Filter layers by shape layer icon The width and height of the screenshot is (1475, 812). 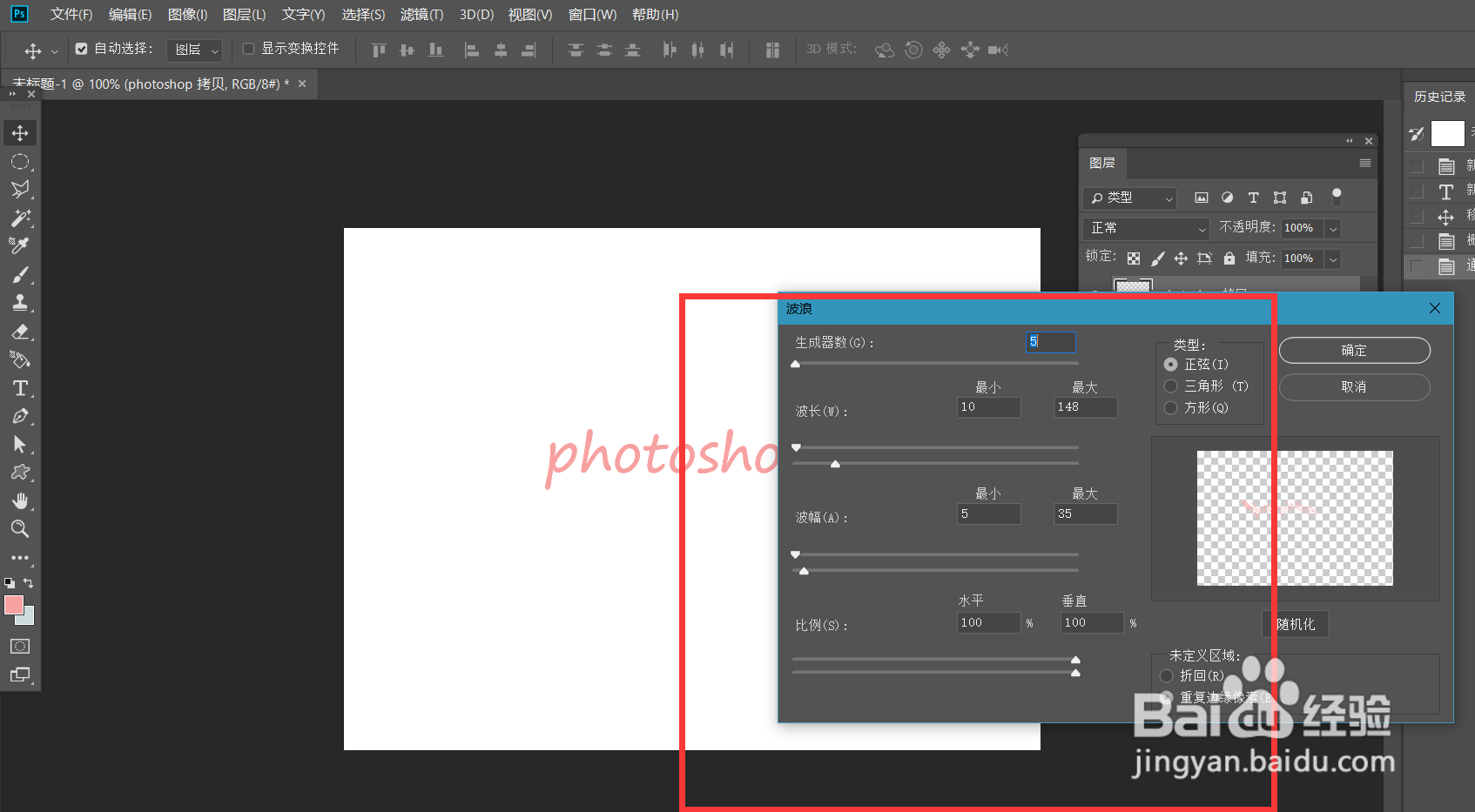point(1280,198)
